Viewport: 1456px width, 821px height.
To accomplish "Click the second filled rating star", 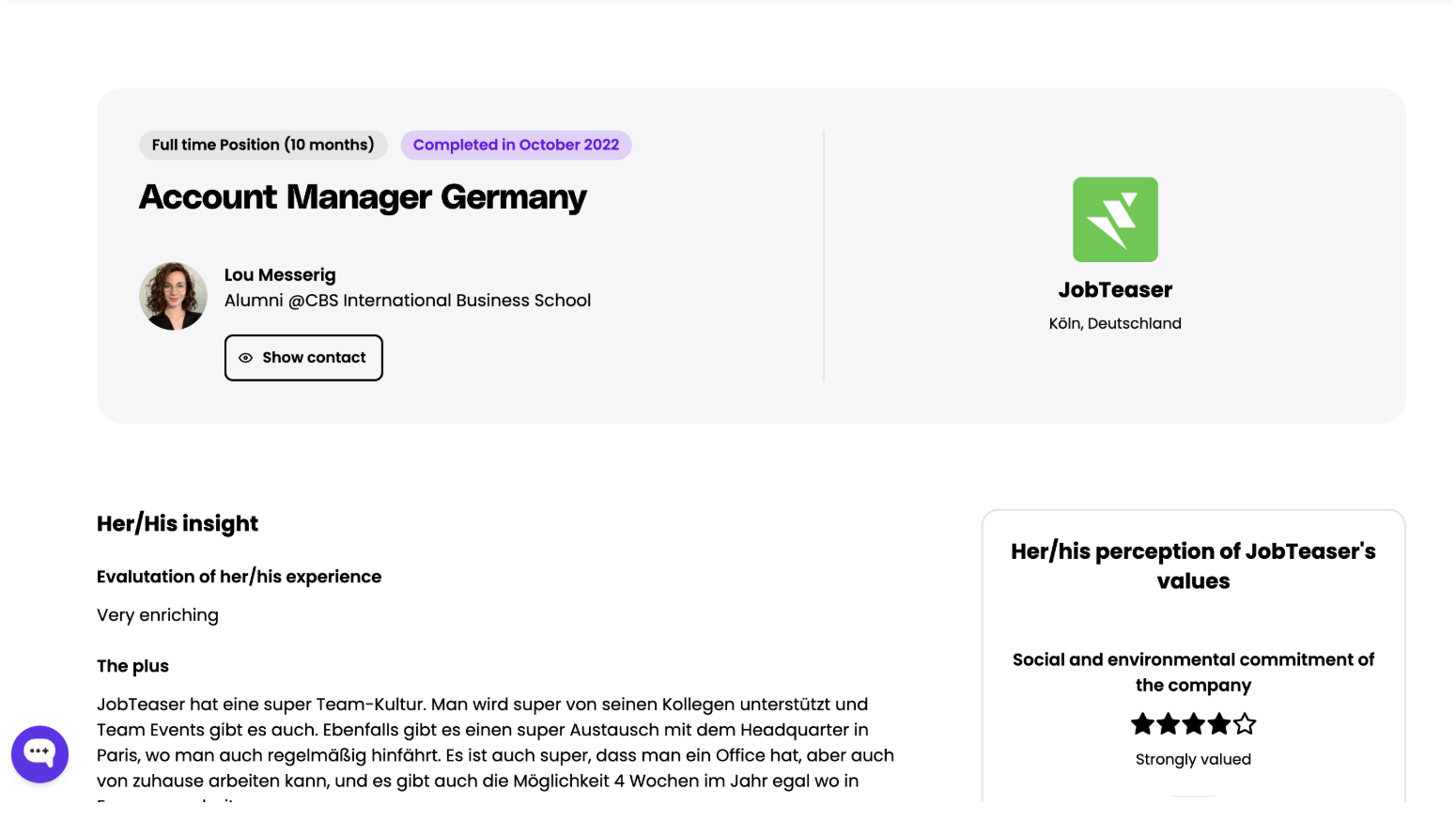I will pyautogui.click(x=1168, y=724).
